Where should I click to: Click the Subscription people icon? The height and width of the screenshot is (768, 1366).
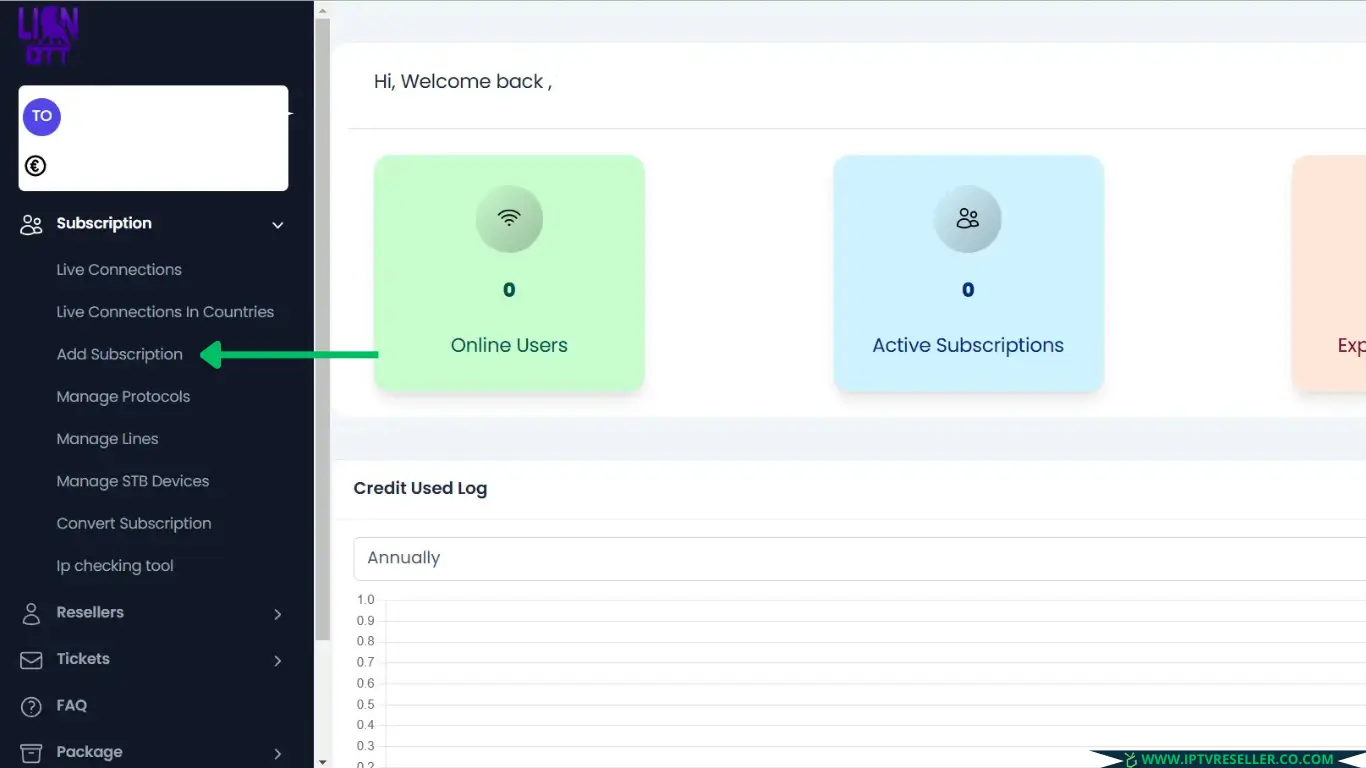32,224
